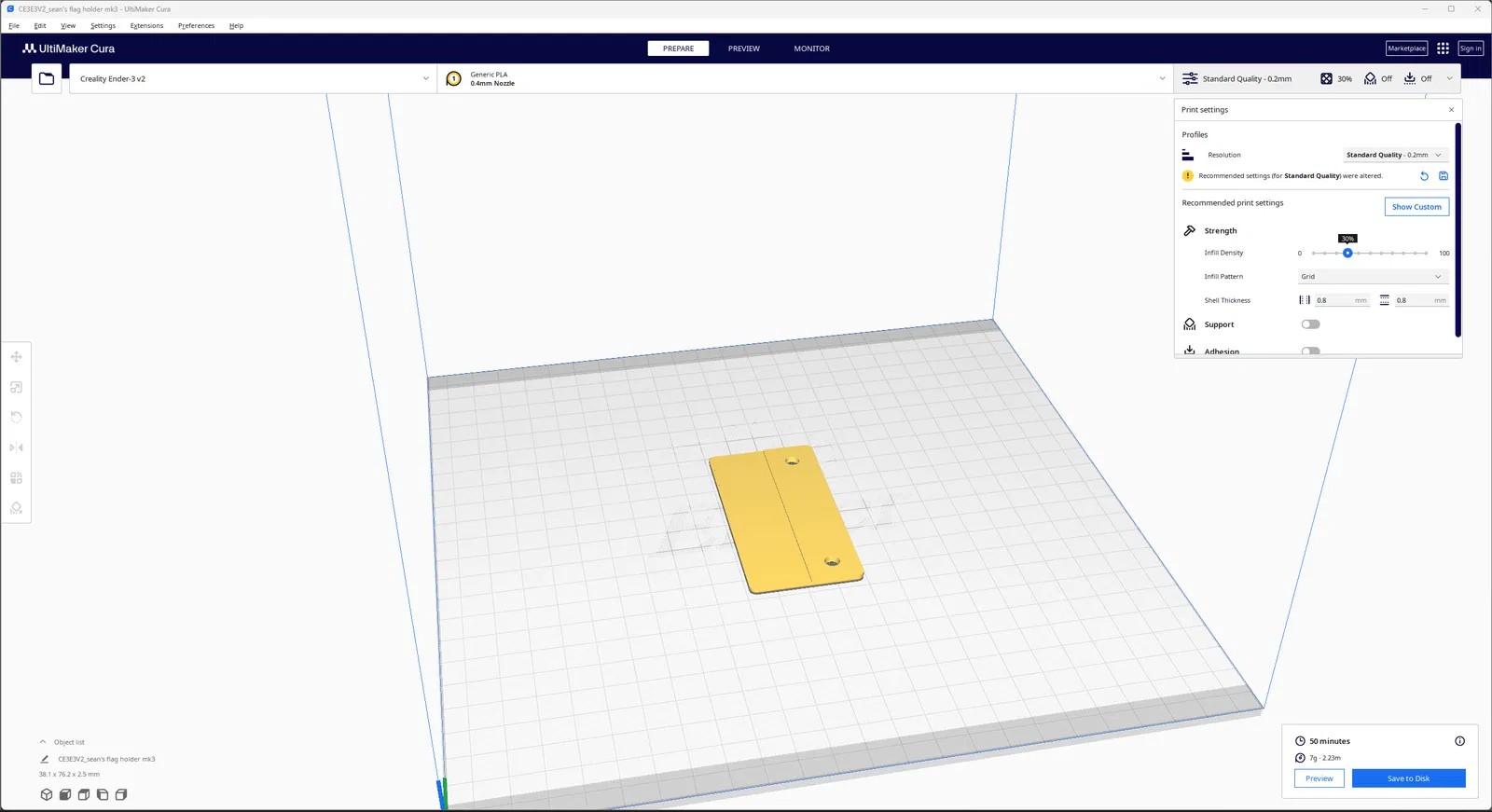The width and height of the screenshot is (1492, 812).
Task: Click the Infill Density slider handle
Action: [1347, 254]
